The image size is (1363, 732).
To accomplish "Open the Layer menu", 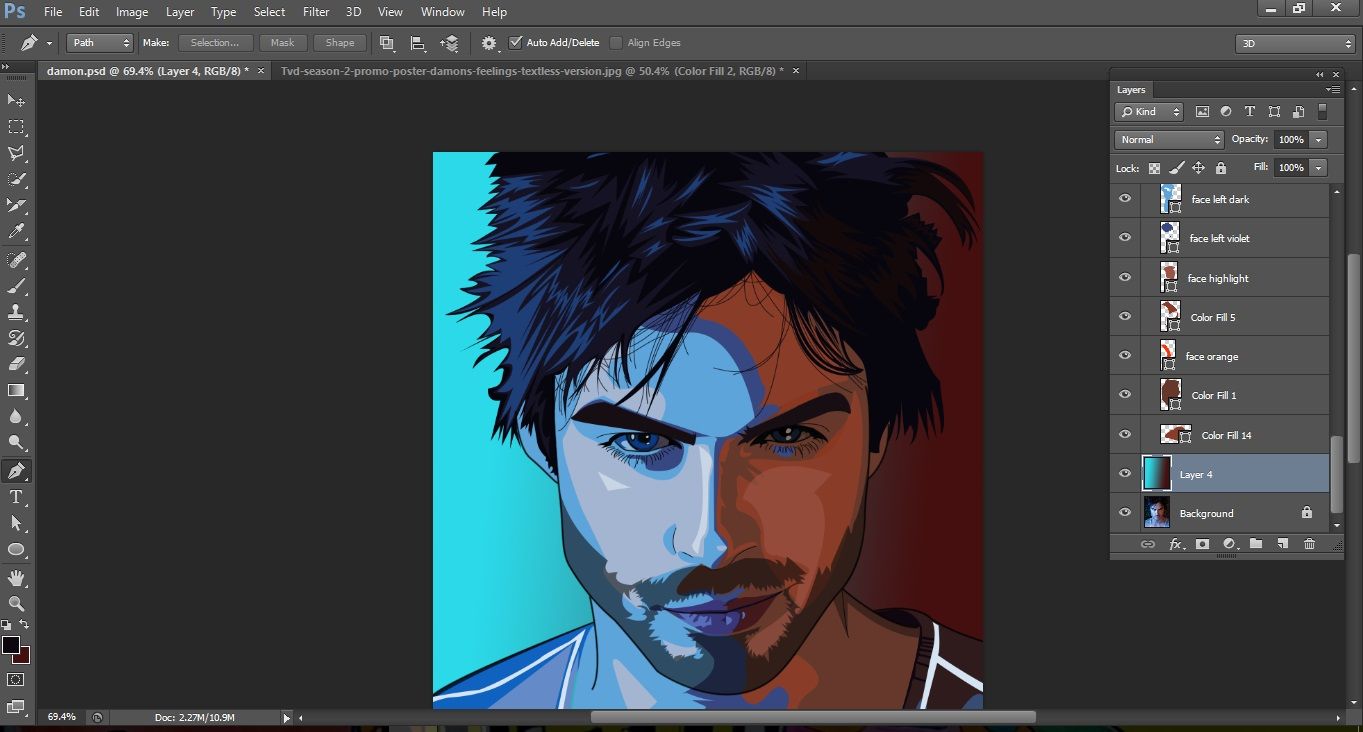I will pyautogui.click(x=180, y=12).
